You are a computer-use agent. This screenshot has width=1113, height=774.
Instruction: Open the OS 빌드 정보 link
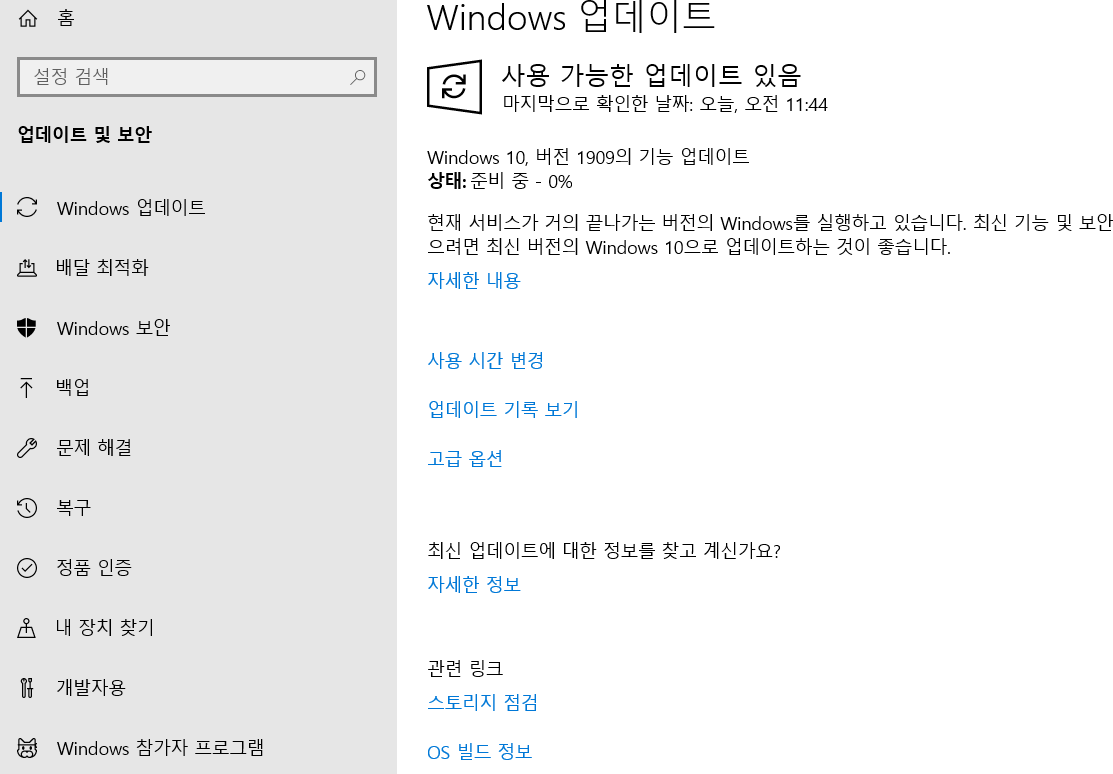(480, 752)
